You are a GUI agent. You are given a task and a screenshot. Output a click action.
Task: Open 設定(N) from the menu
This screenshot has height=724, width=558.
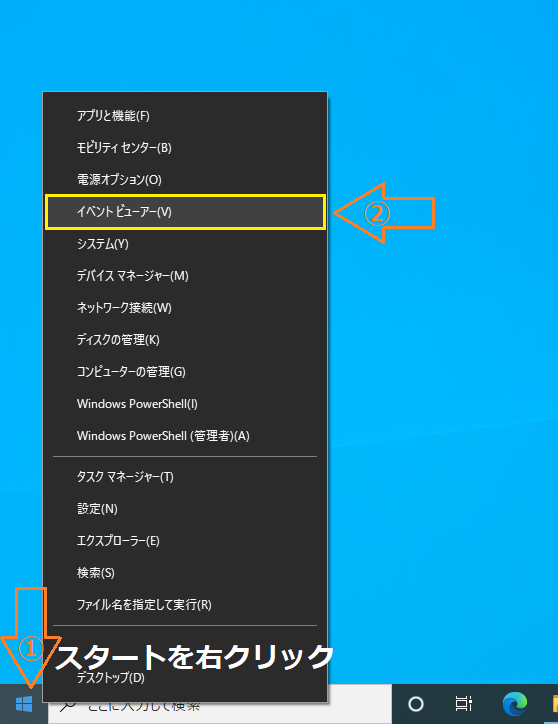[x=185, y=509]
